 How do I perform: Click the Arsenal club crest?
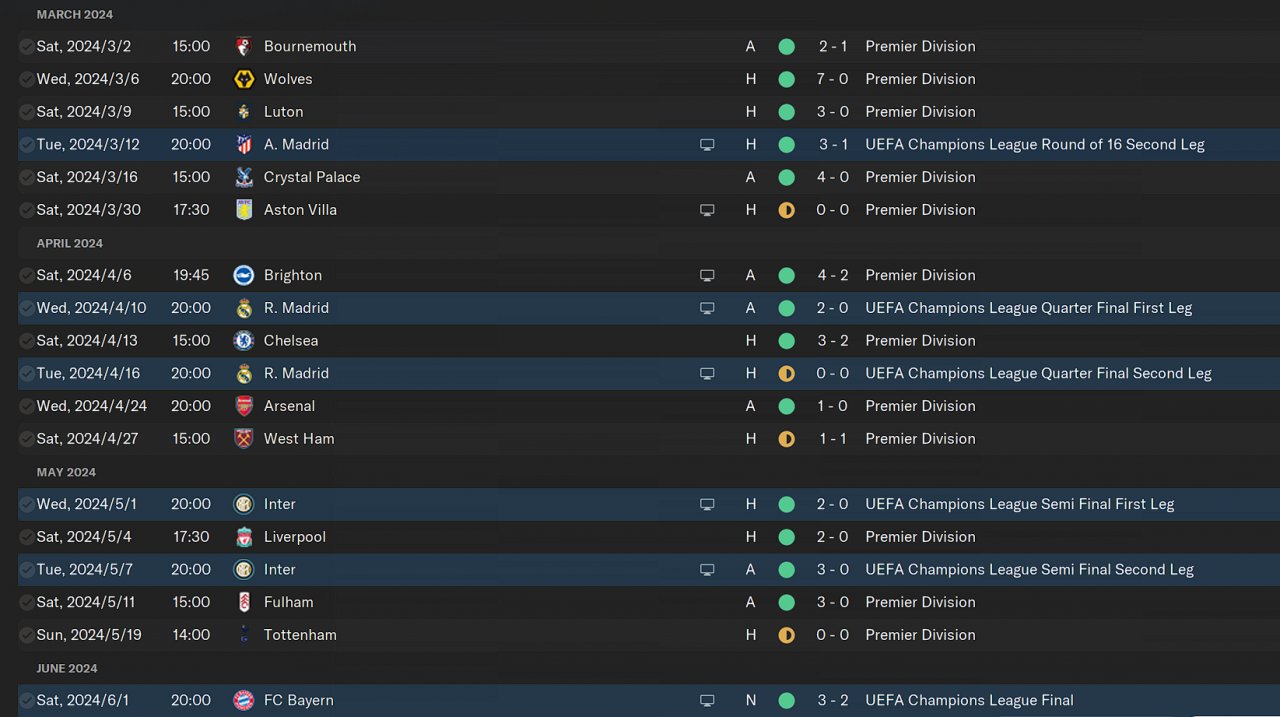[x=243, y=406]
